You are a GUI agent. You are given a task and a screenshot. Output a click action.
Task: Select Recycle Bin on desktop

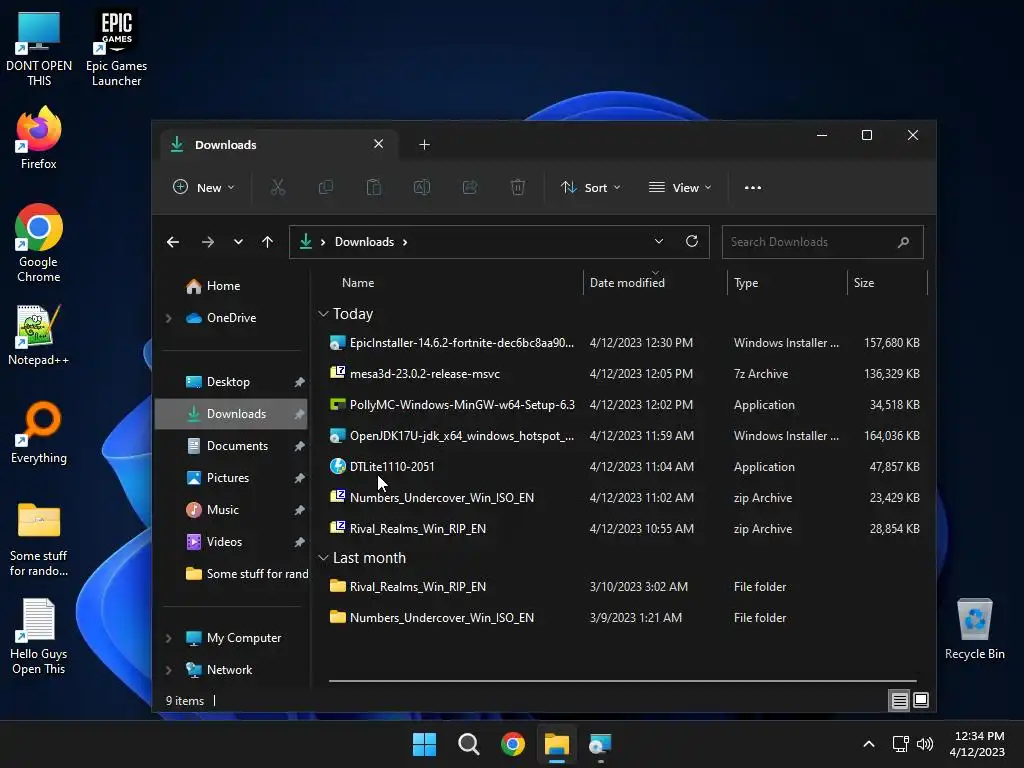(x=974, y=629)
